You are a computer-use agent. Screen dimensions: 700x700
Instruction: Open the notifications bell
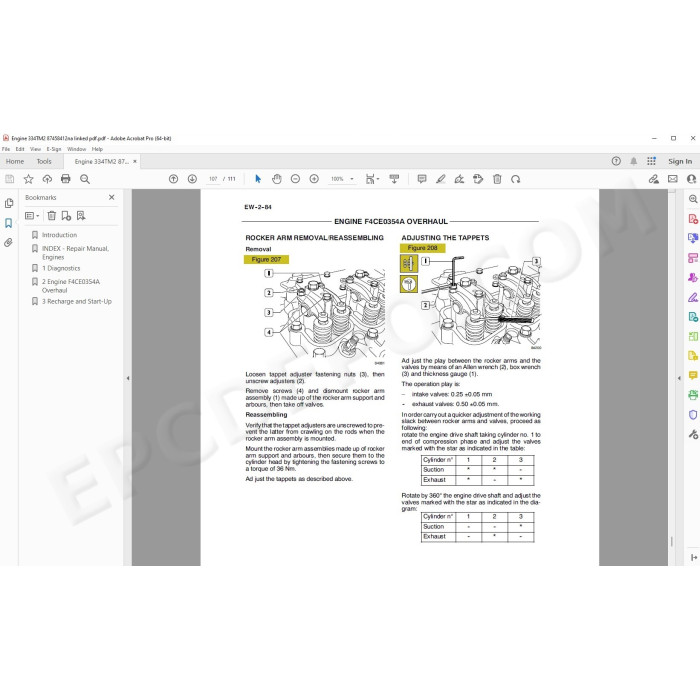point(633,161)
